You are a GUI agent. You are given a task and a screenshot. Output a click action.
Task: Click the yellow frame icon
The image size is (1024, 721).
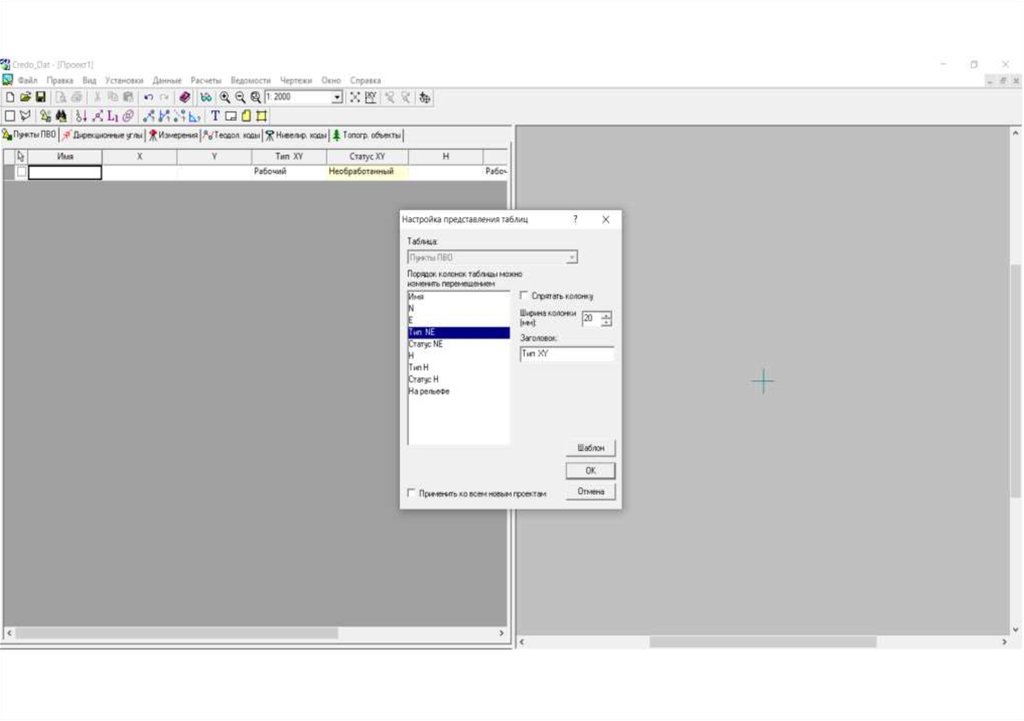tap(261, 116)
